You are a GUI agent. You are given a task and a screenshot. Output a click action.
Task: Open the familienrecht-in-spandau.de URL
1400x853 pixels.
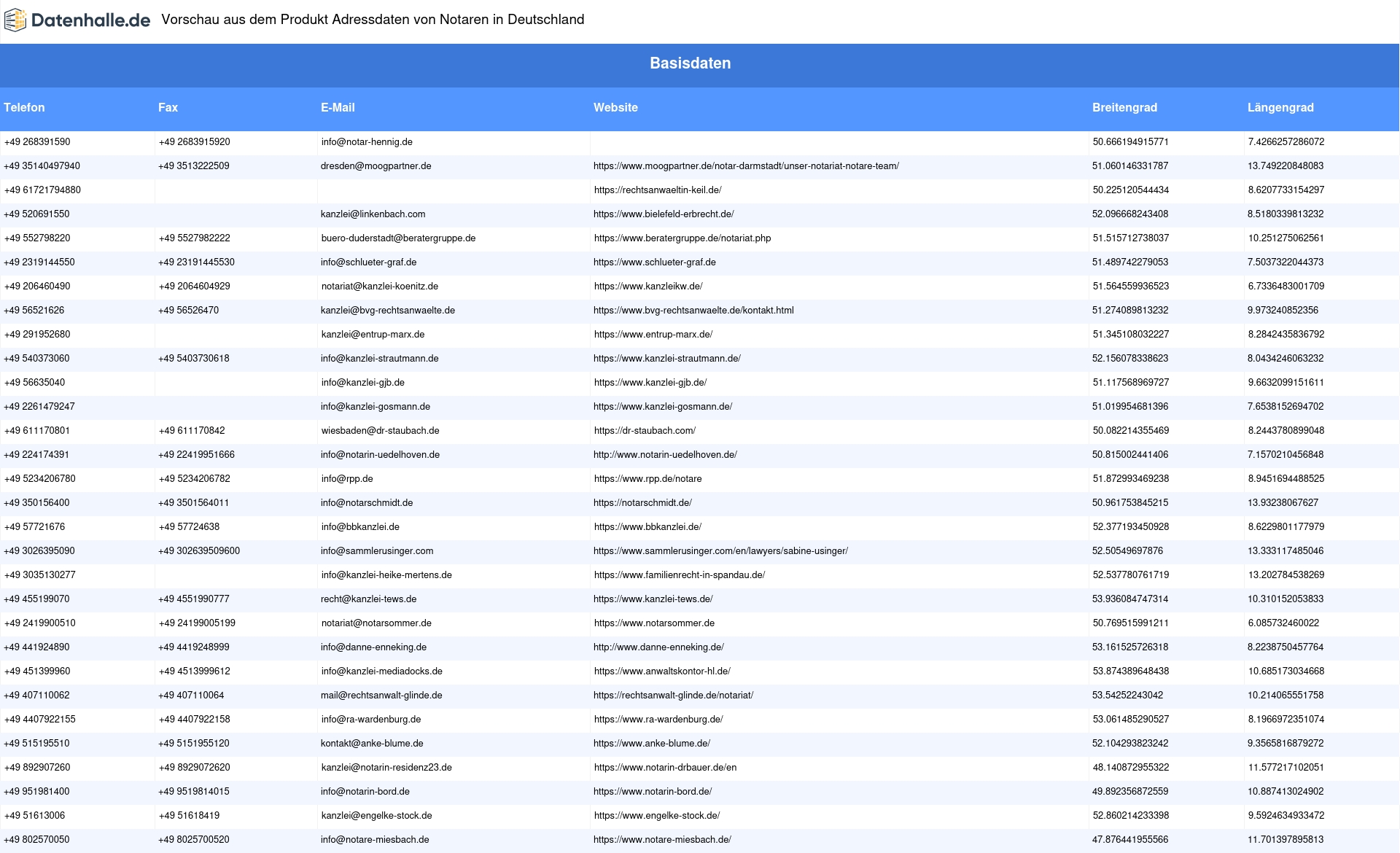(x=680, y=575)
